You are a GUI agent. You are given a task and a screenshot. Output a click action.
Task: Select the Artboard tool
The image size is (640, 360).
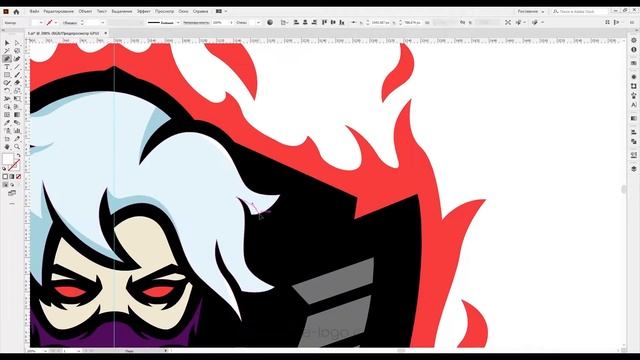7,139
